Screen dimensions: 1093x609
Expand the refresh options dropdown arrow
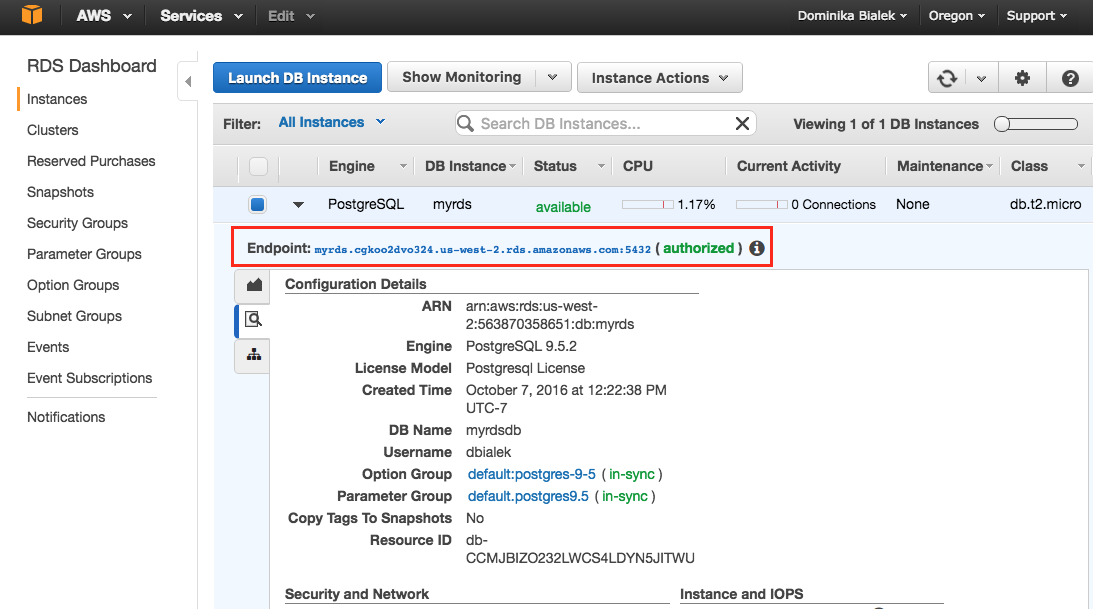(981, 78)
